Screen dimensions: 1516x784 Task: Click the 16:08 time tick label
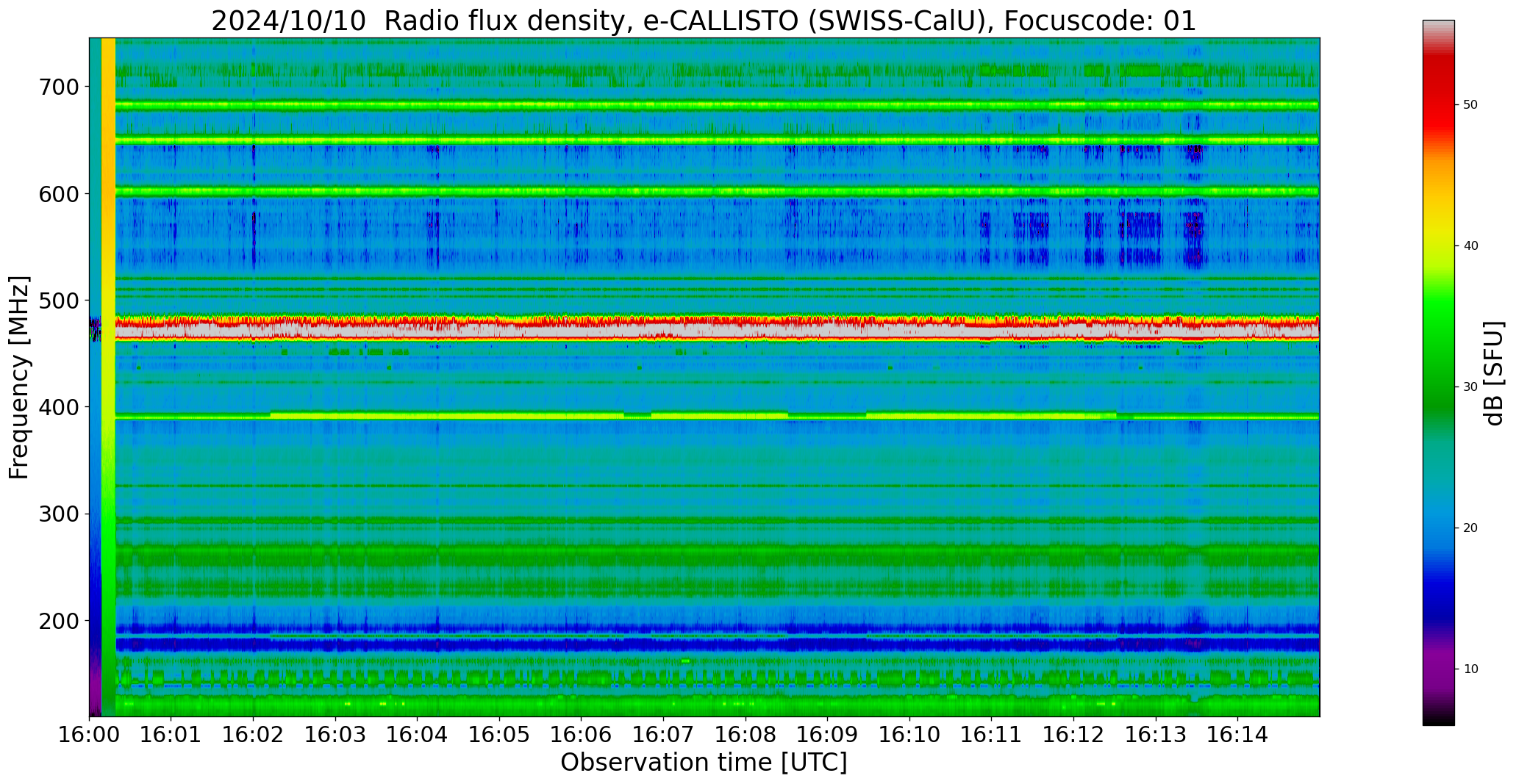click(x=746, y=734)
